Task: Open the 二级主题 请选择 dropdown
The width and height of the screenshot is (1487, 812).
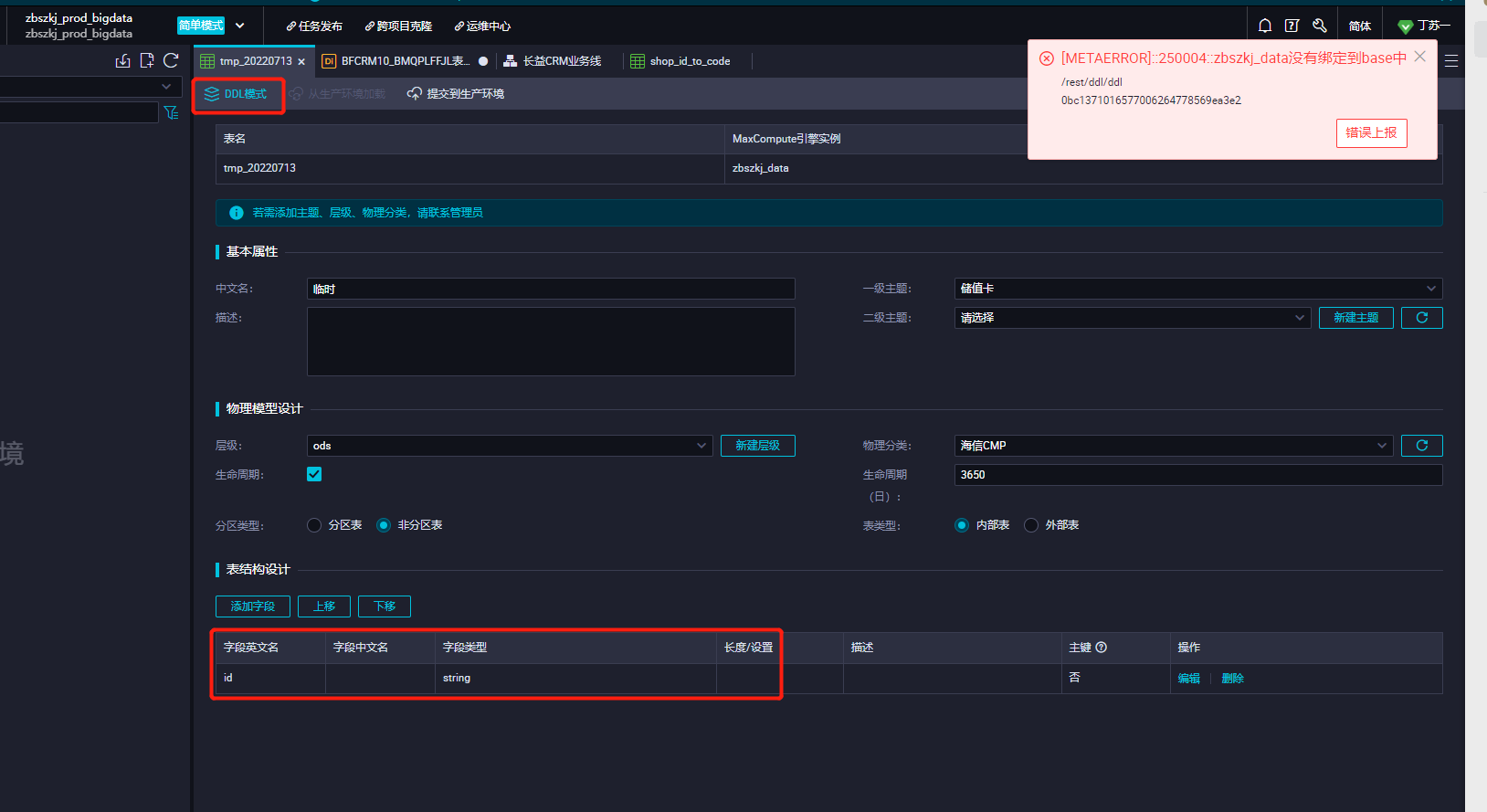Action: click(x=1133, y=318)
